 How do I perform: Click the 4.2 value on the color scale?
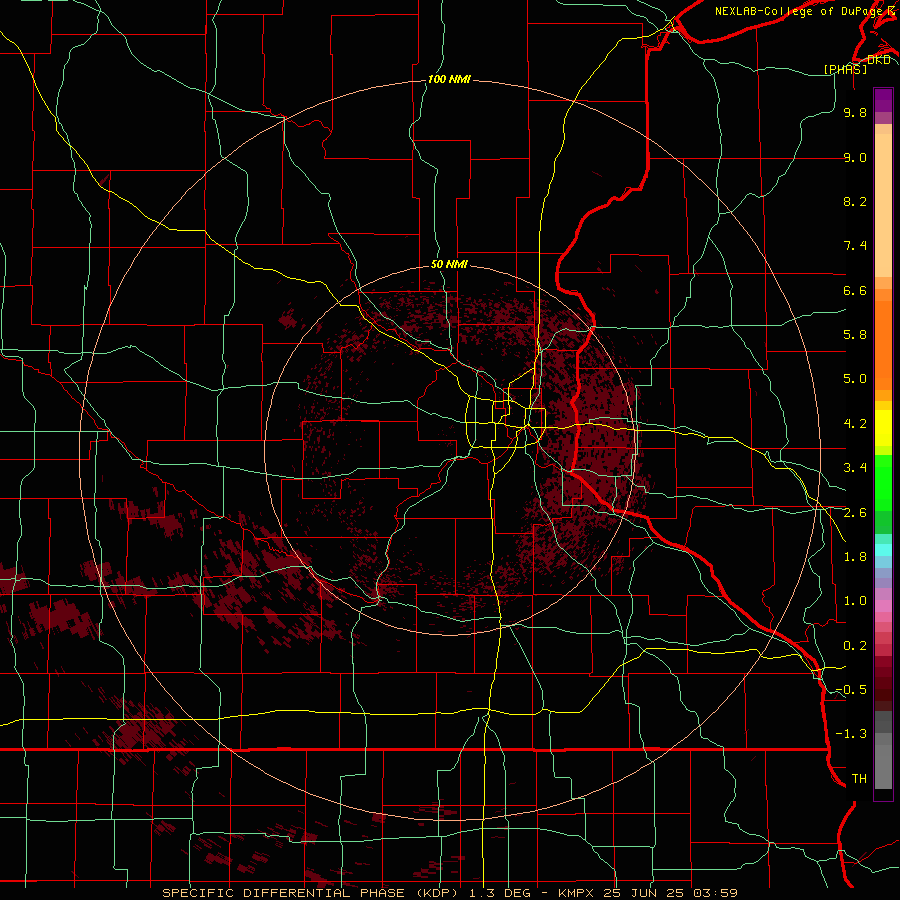855,424
